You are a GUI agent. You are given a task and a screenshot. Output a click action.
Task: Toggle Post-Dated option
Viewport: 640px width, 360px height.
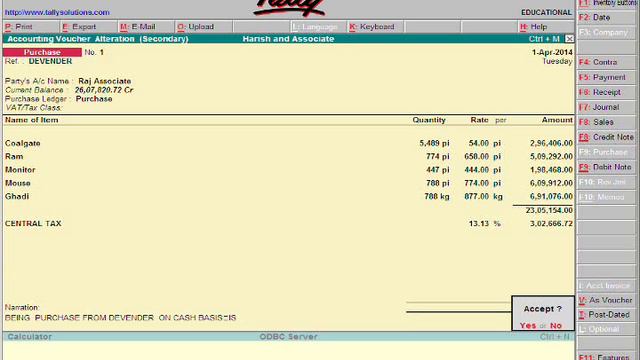click(x=606, y=315)
